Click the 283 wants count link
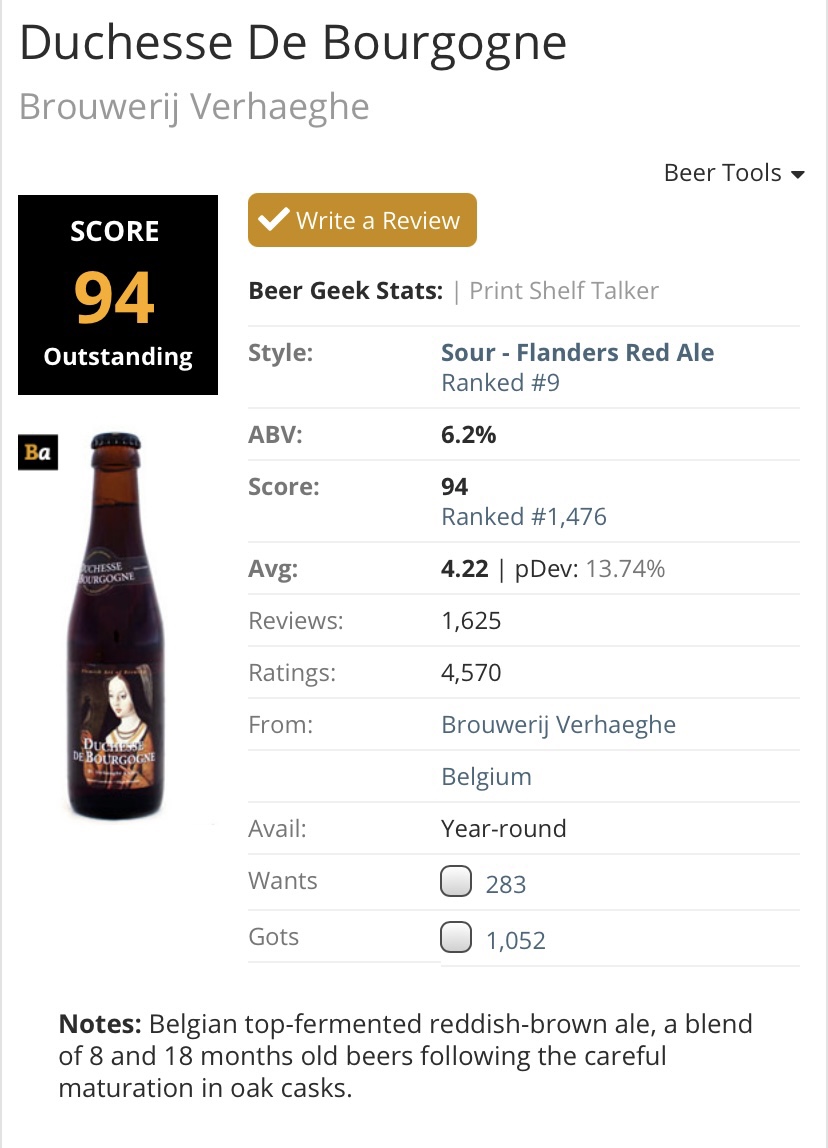The width and height of the screenshot is (828, 1148). [505, 884]
